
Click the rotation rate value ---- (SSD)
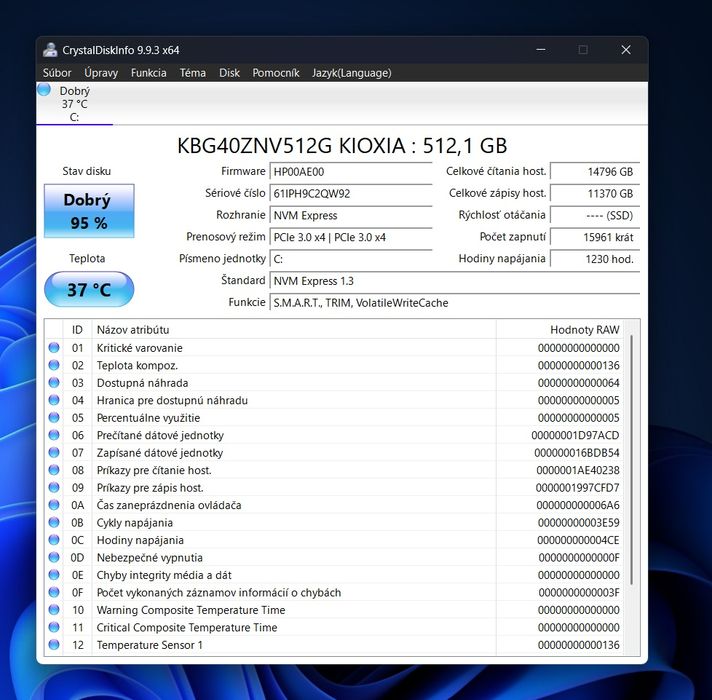pyautogui.click(x=595, y=215)
